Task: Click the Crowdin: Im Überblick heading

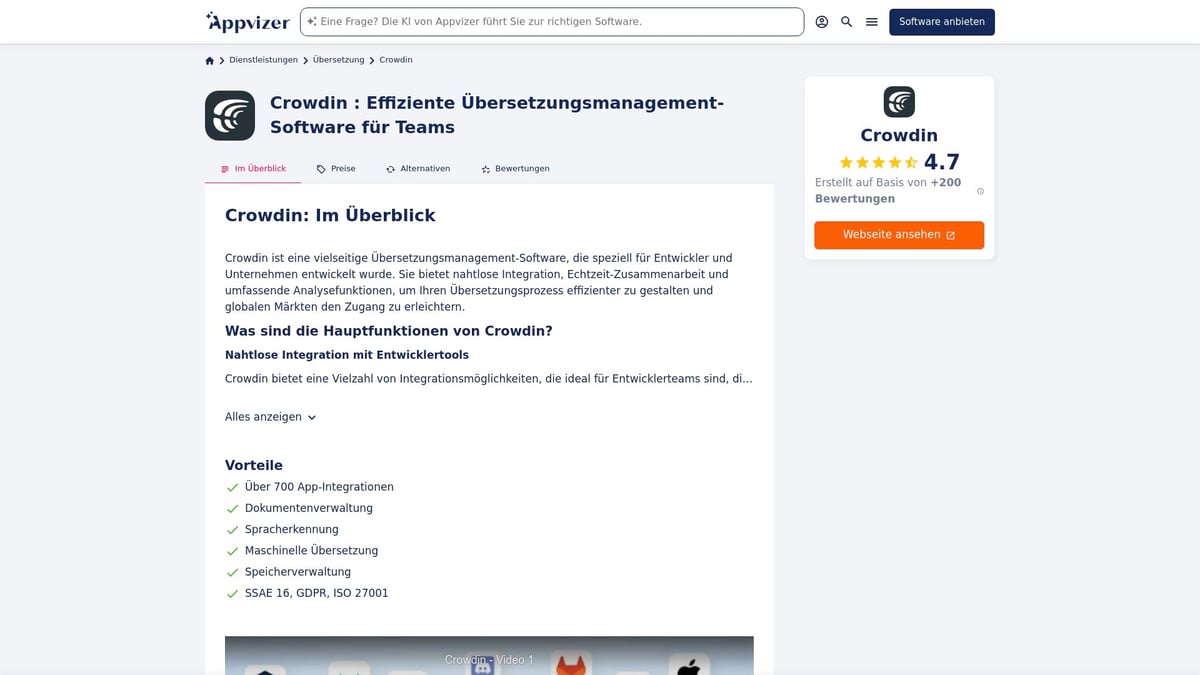Action: [330, 215]
